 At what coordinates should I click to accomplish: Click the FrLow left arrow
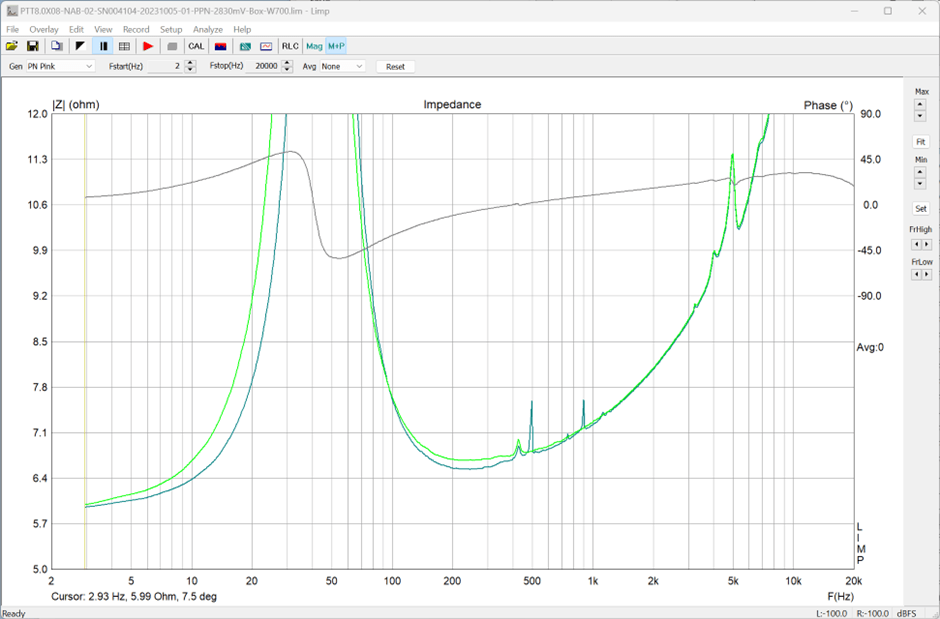click(915, 274)
